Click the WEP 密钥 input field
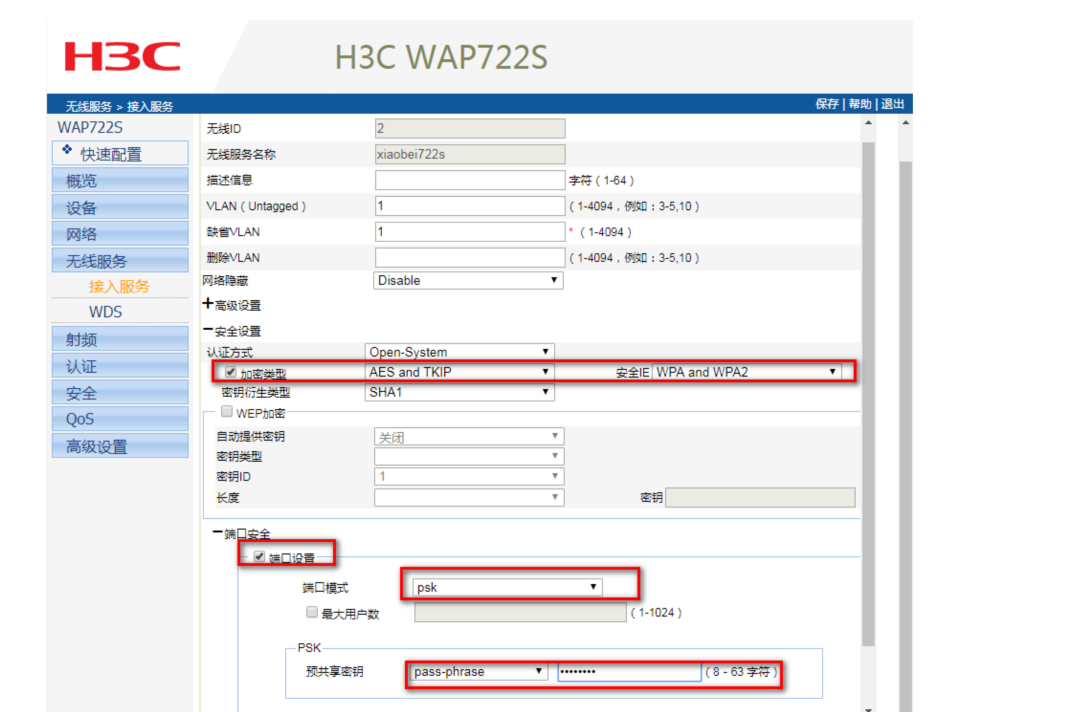Viewport: 1069px width, 712px height. coord(760,497)
